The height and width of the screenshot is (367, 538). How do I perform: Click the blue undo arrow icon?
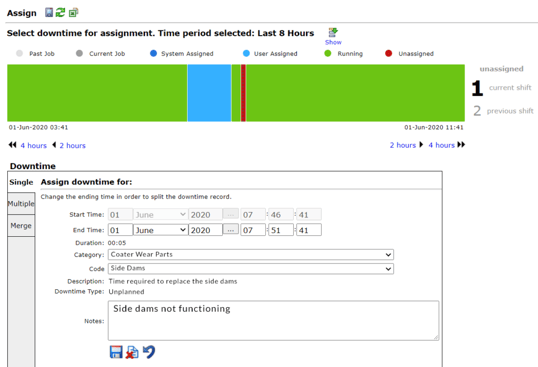pyautogui.click(x=149, y=352)
